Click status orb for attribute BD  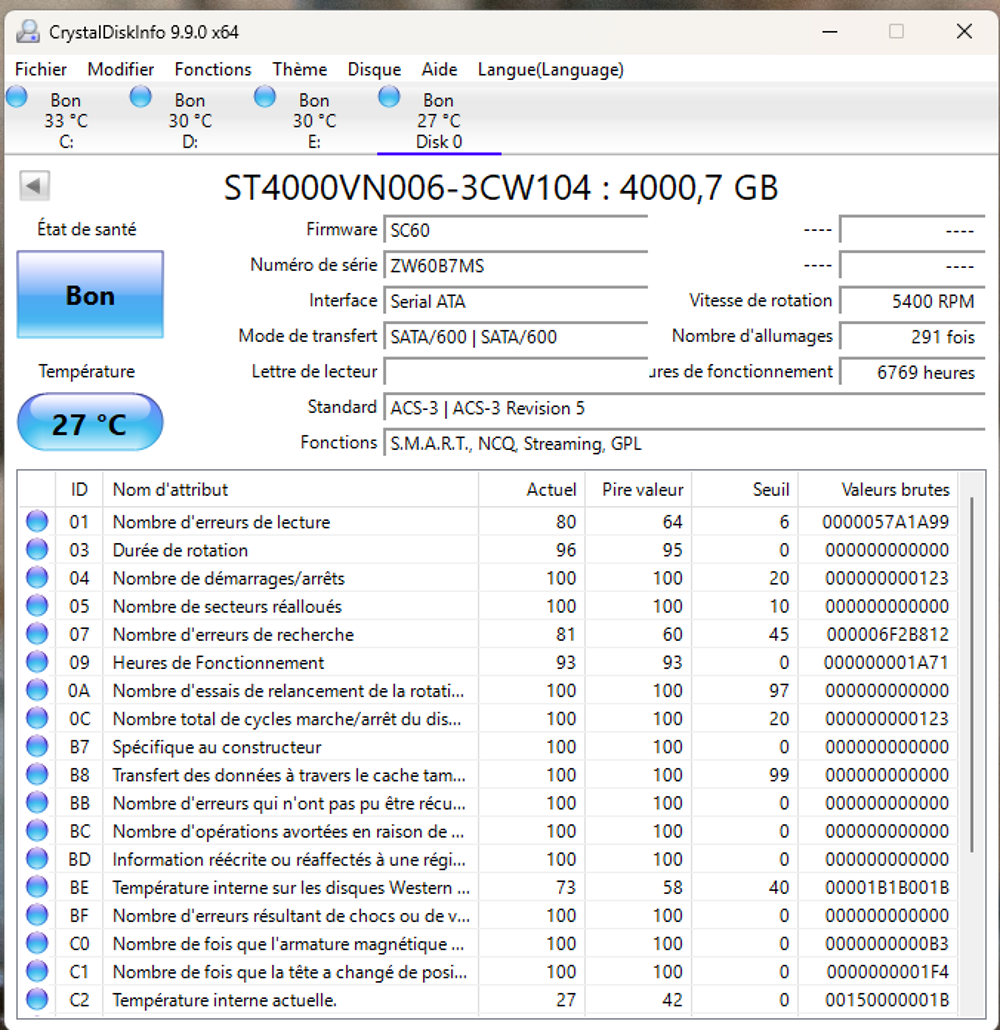tap(37, 859)
